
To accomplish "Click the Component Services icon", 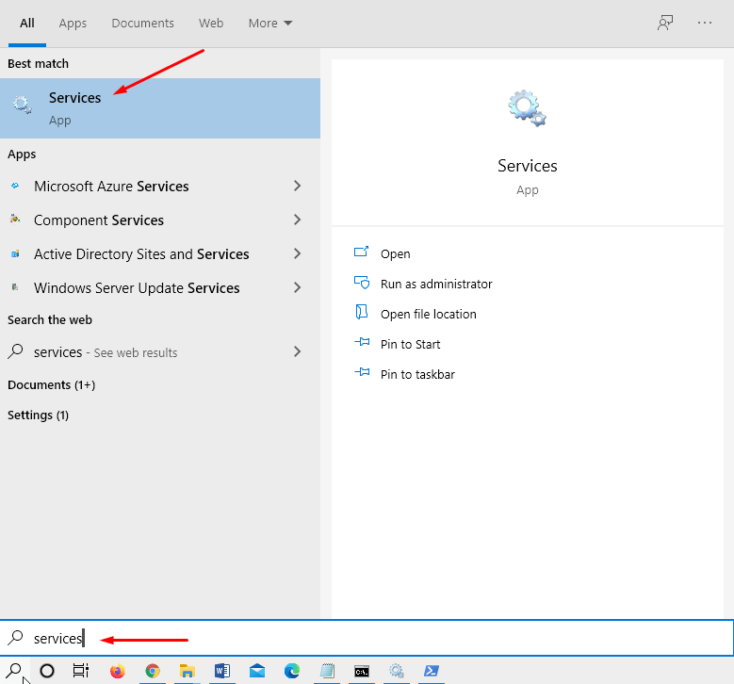I will coord(15,220).
